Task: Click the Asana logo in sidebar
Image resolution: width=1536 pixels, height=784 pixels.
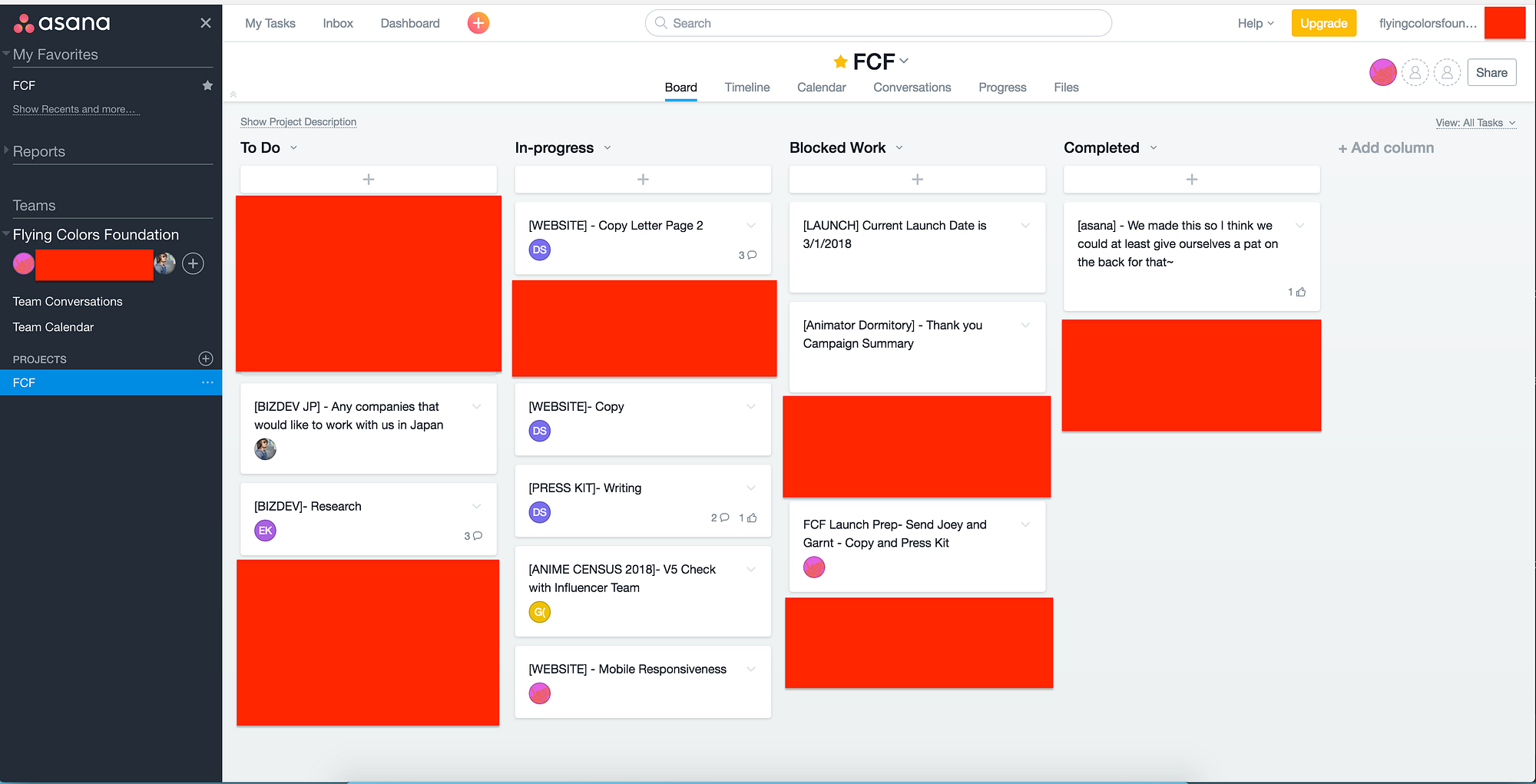Action: tap(62, 23)
